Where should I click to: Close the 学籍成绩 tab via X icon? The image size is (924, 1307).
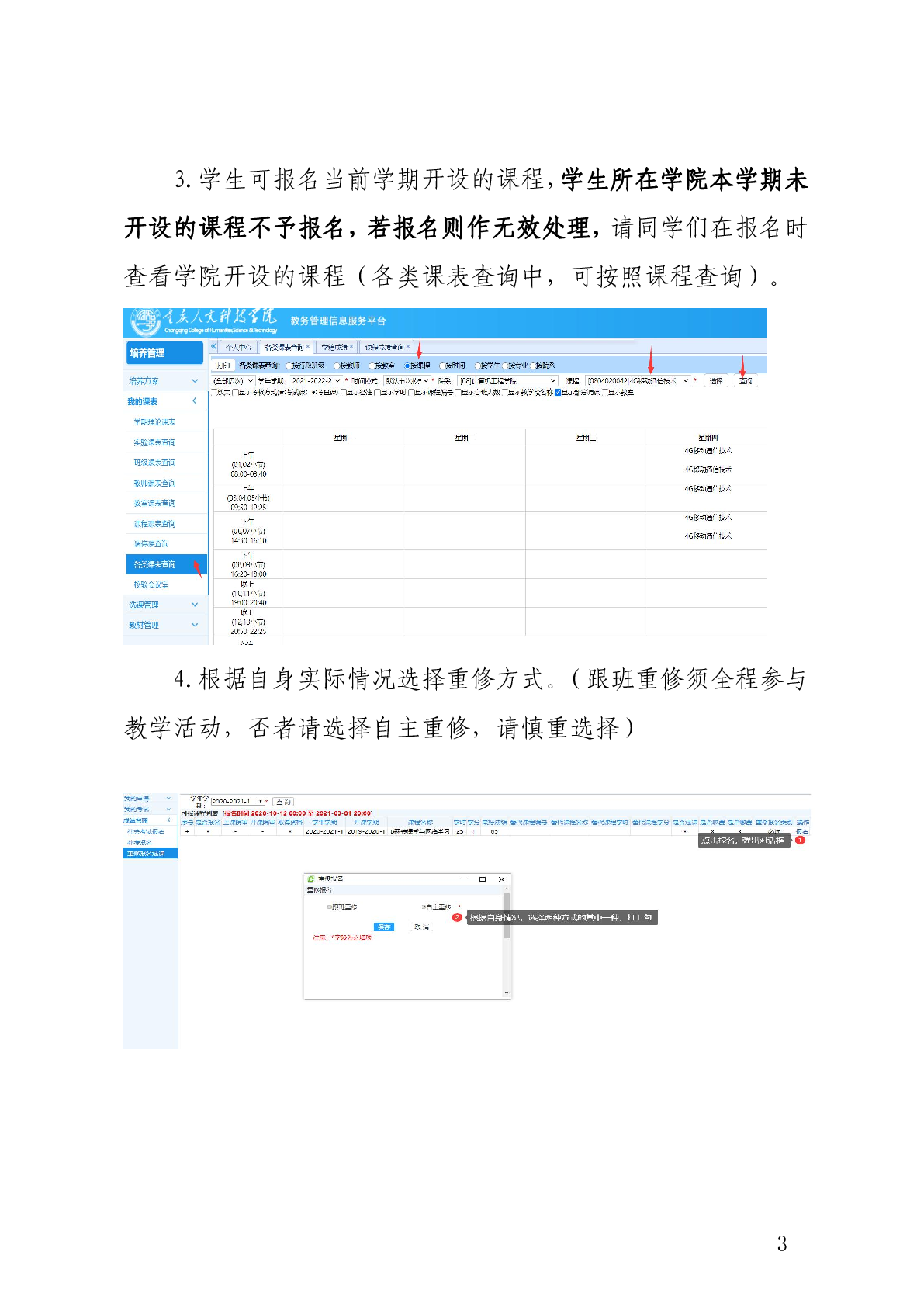[351, 347]
